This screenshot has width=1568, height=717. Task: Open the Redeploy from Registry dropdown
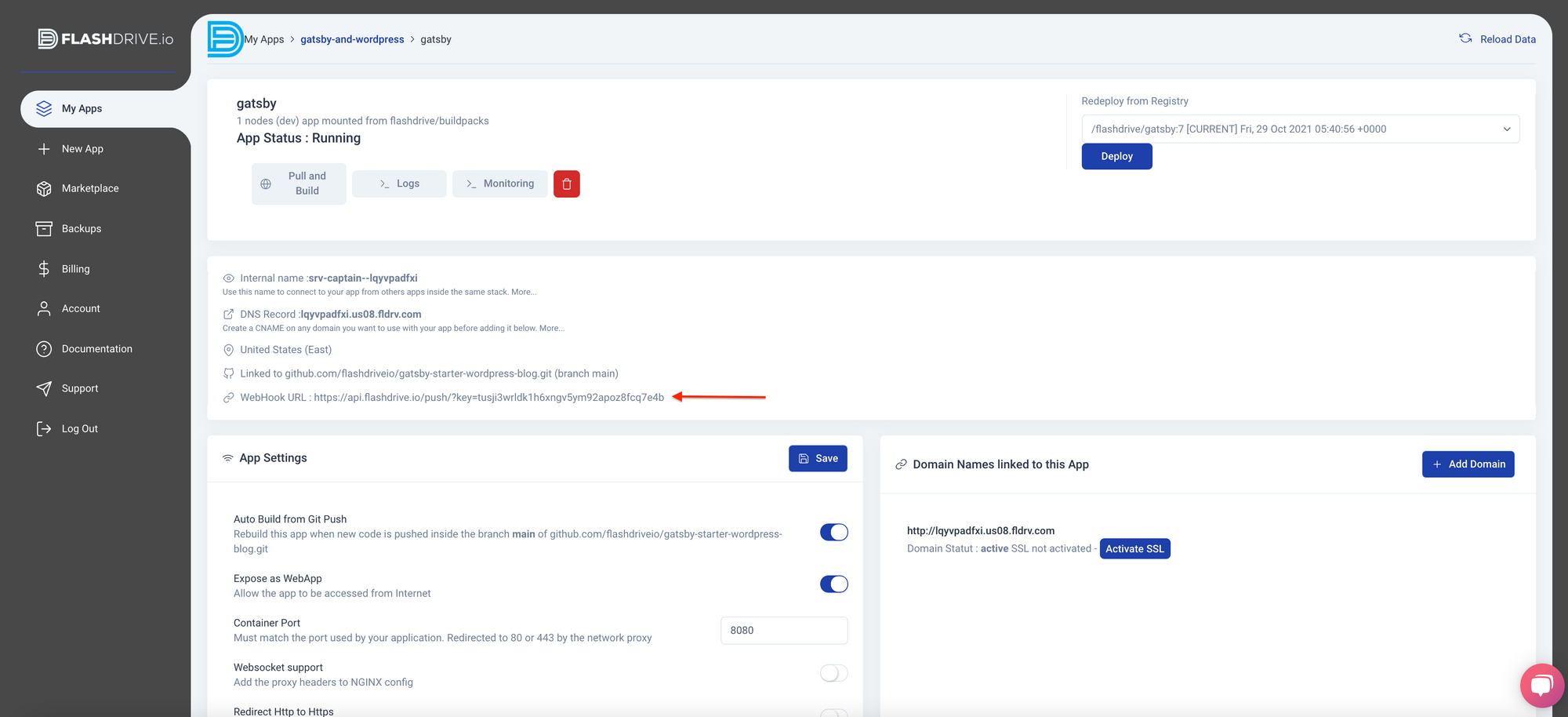(1301, 129)
